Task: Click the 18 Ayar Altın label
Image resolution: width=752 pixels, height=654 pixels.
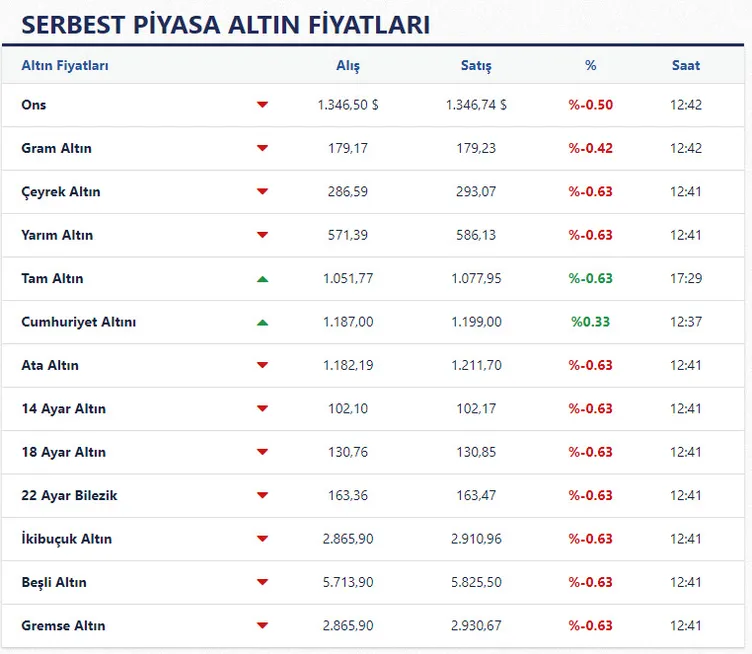Action: click(63, 452)
